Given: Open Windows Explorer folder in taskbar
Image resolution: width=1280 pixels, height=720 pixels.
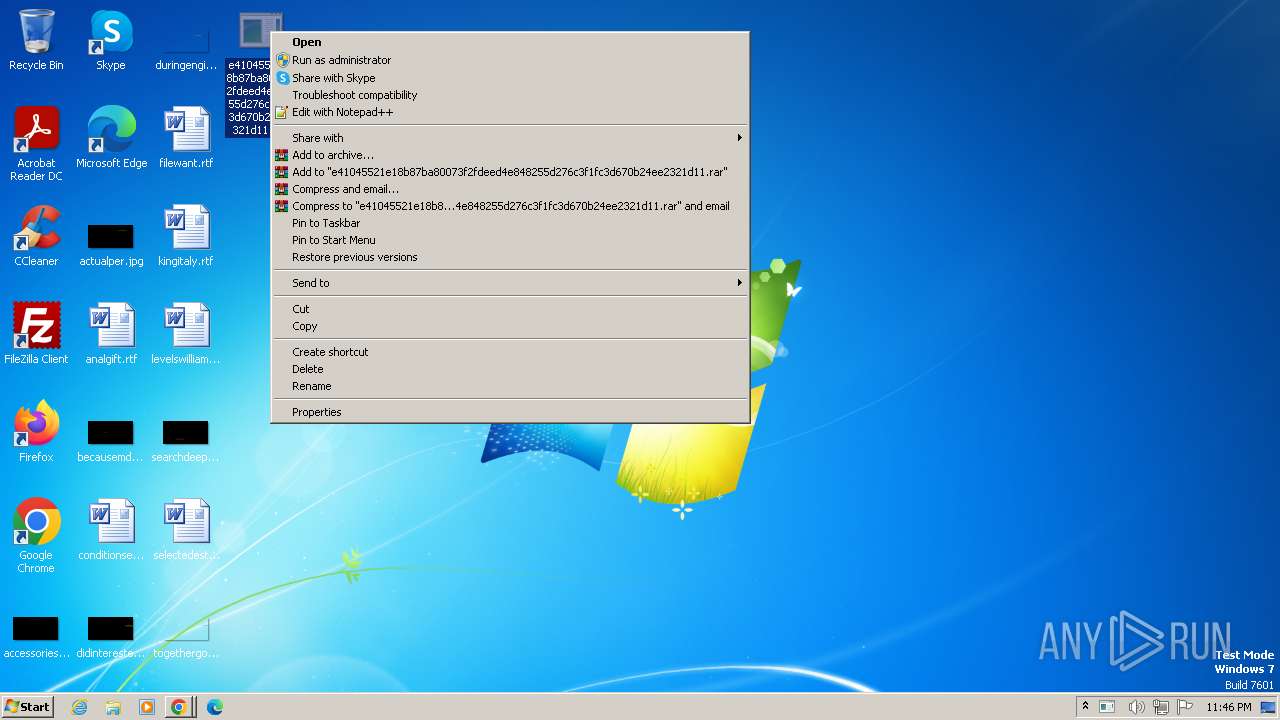Looking at the screenshot, I should tap(113, 707).
